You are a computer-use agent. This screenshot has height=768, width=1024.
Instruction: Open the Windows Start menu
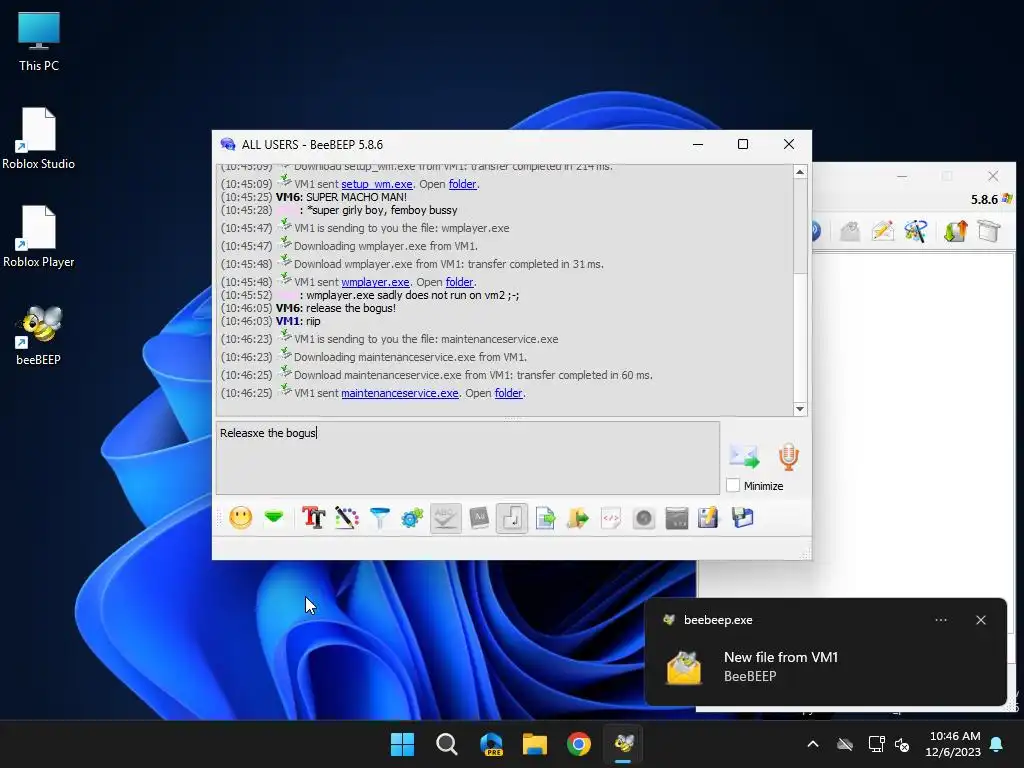(x=402, y=744)
